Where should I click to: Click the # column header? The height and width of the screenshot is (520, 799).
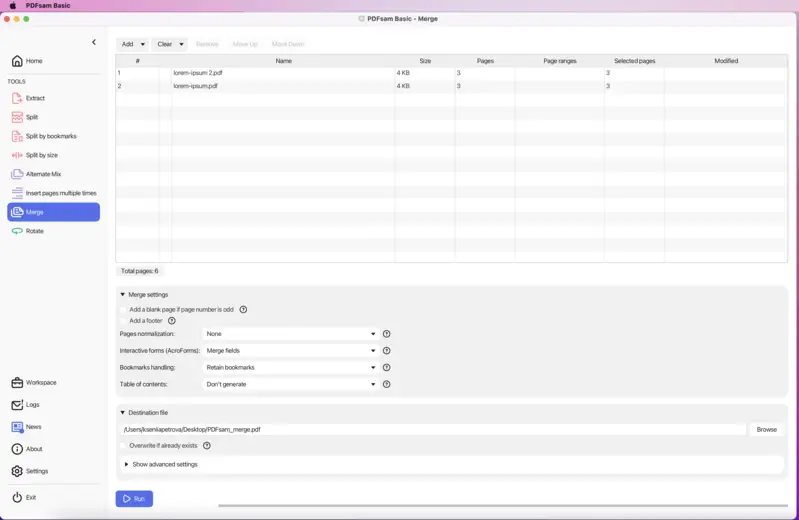(138, 61)
